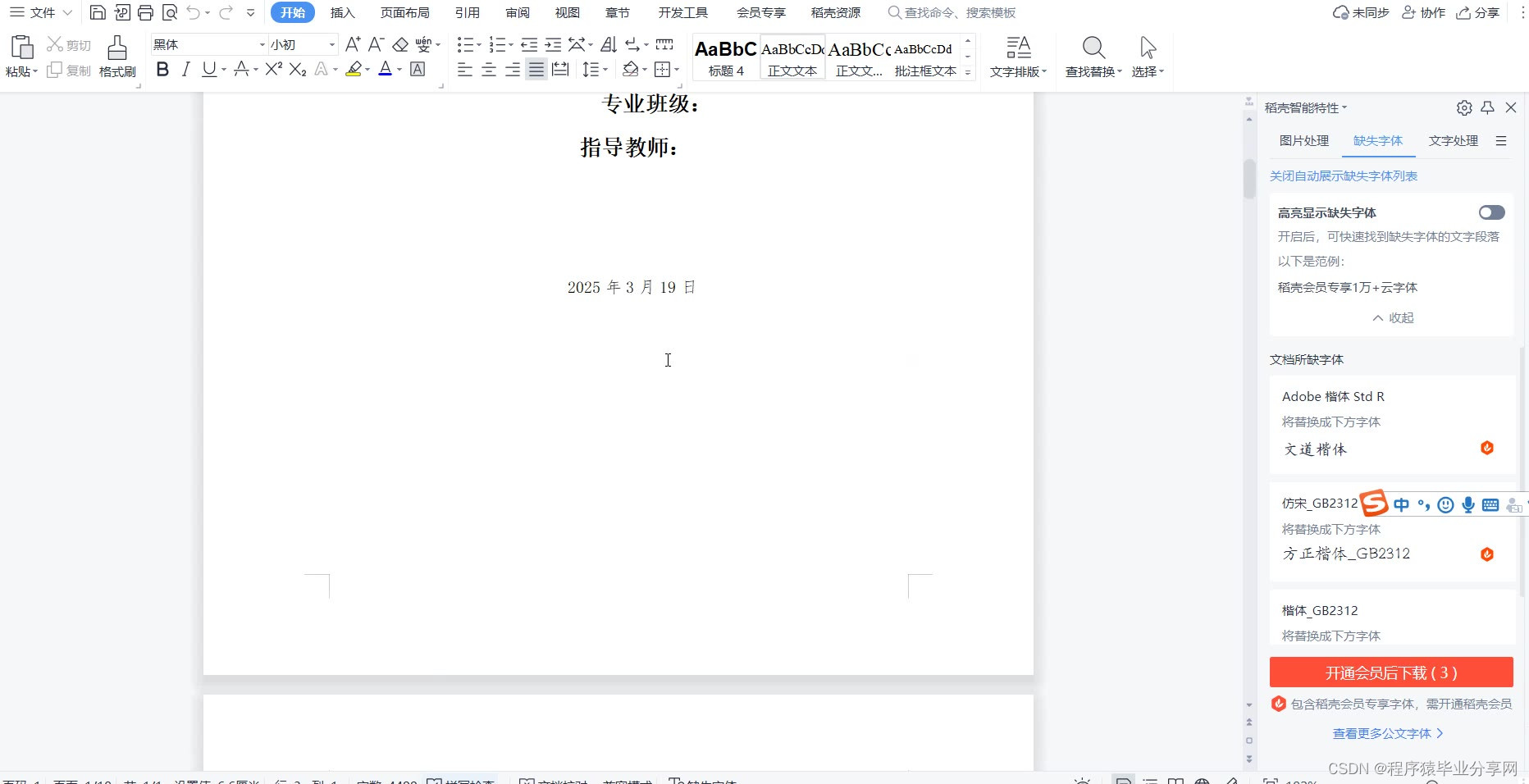The height and width of the screenshot is (784, 1529).
Task: Align text left
Action: coord(465,70)
